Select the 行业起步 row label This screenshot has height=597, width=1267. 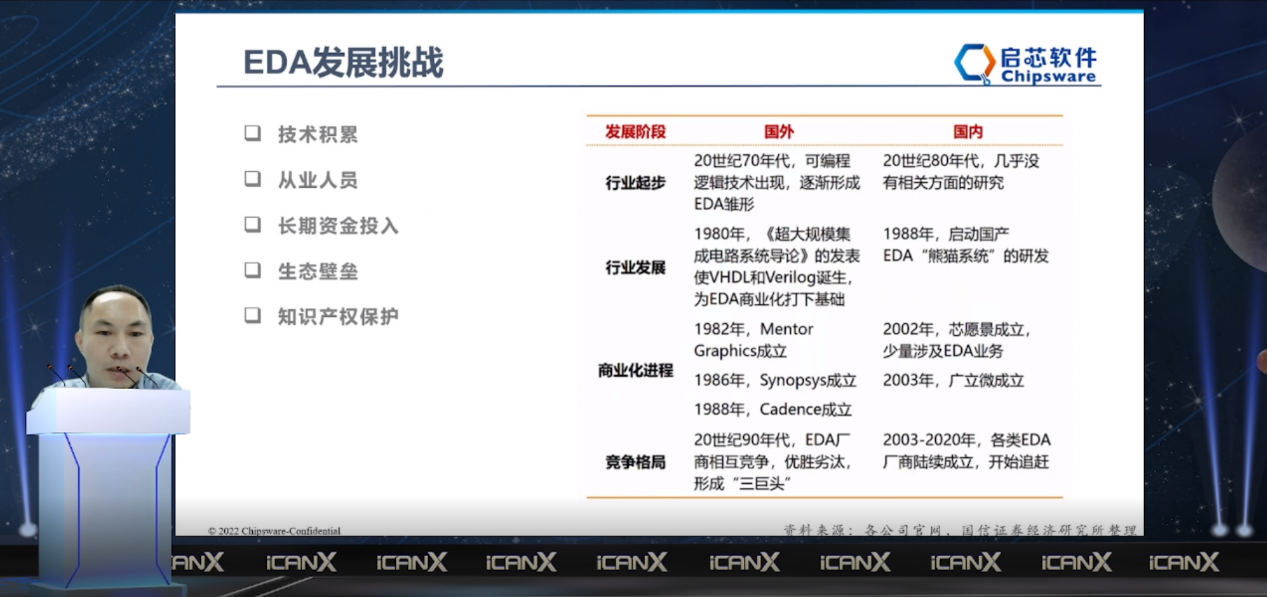(635, 182)
